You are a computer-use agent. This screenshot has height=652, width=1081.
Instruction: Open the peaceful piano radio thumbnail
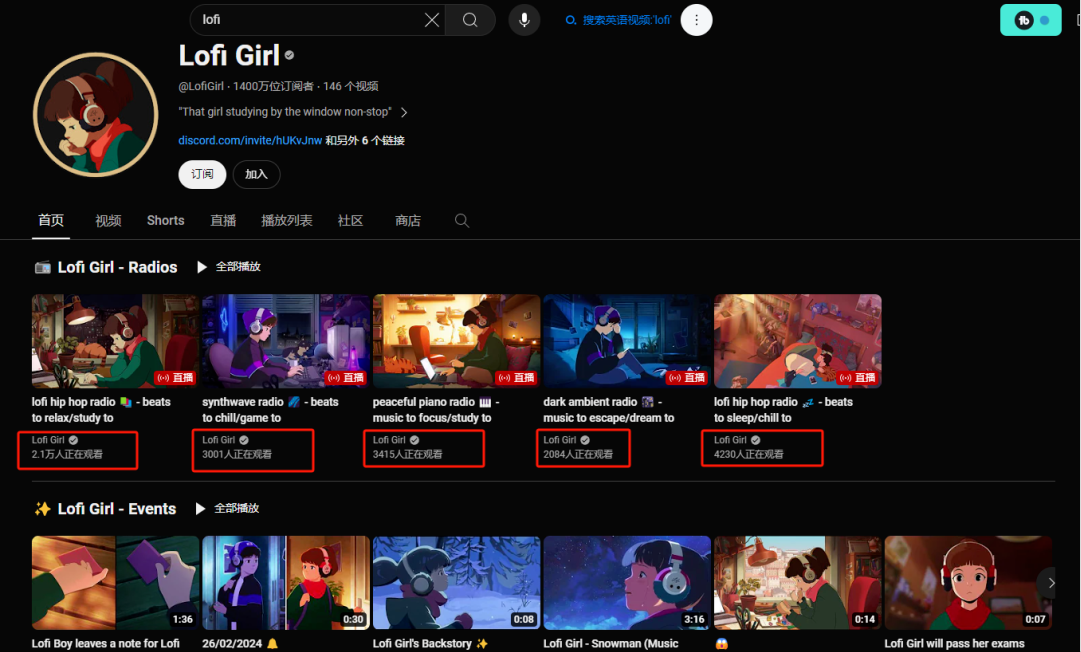pyautogui.click(x=456, y=341)
